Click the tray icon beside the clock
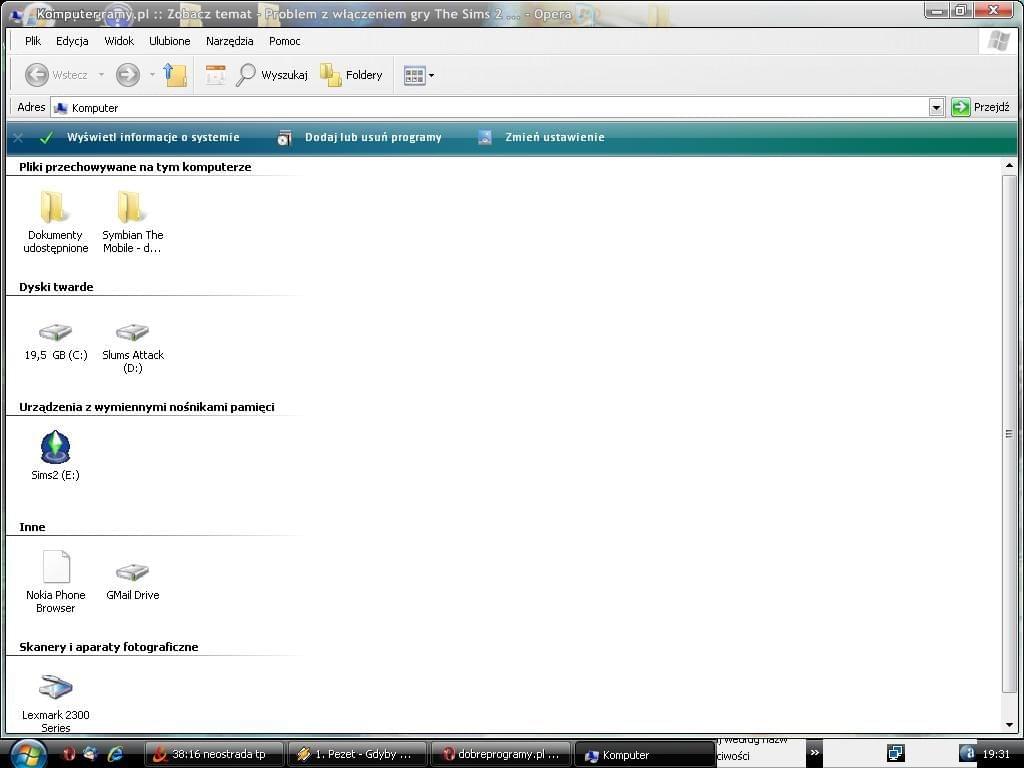The width and height of the screenshot is (1024, 768). [967, 753]
